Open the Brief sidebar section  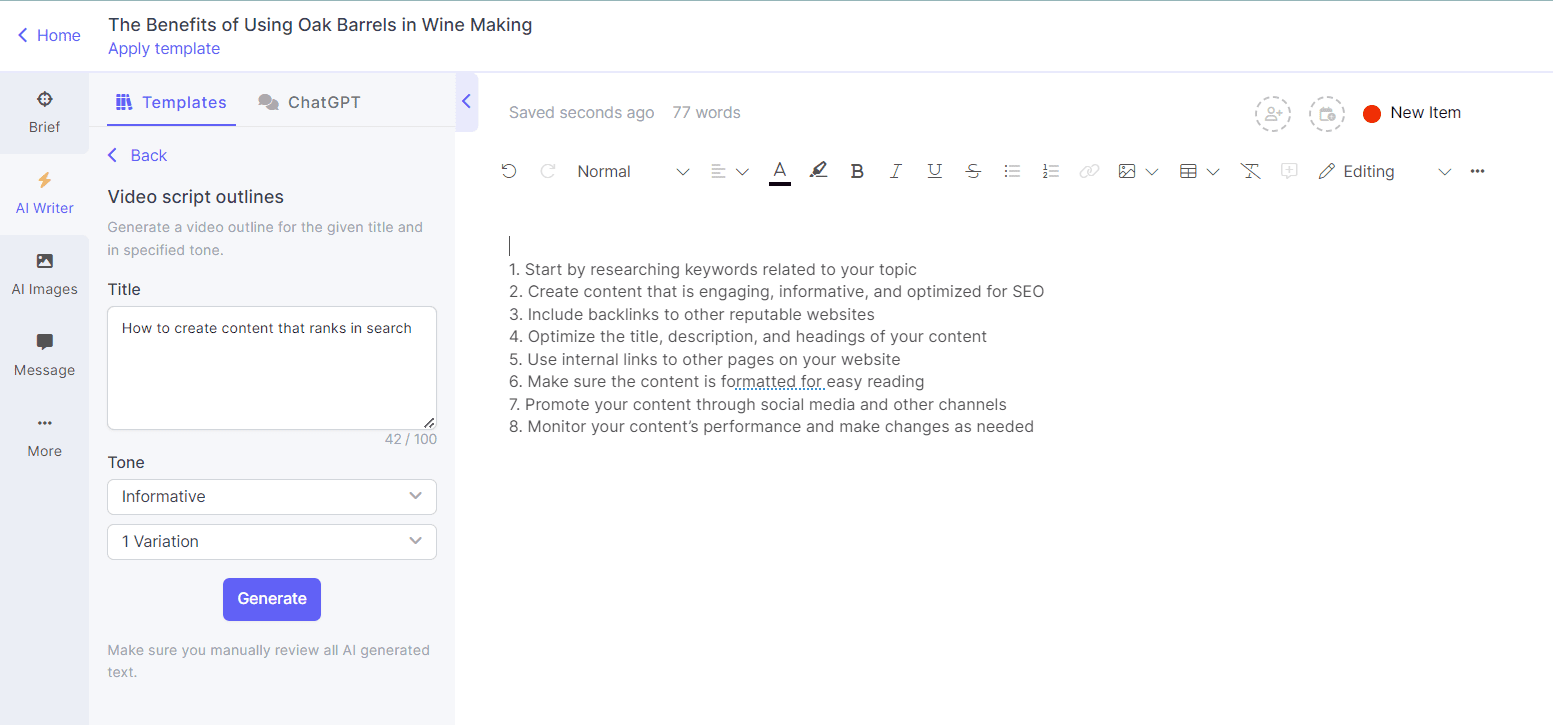(44, 113)
